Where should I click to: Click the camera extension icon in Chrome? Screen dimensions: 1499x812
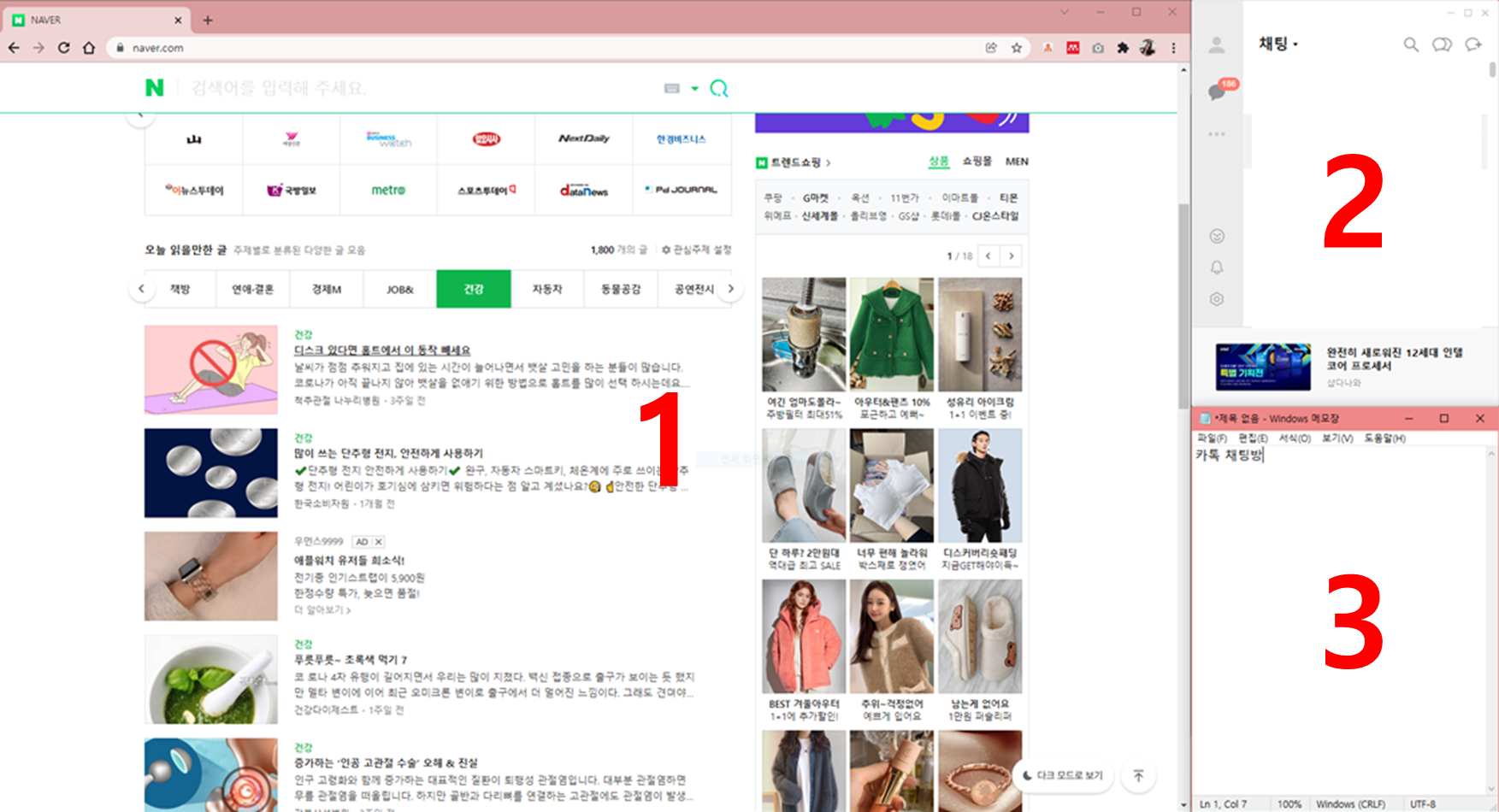coord(1098,48)
